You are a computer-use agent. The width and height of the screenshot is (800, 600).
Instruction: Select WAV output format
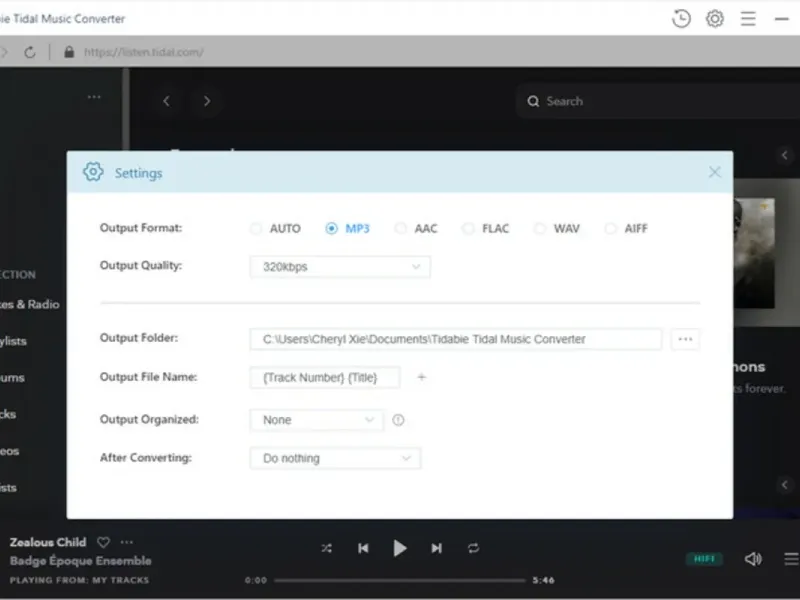tap(557, 229)
